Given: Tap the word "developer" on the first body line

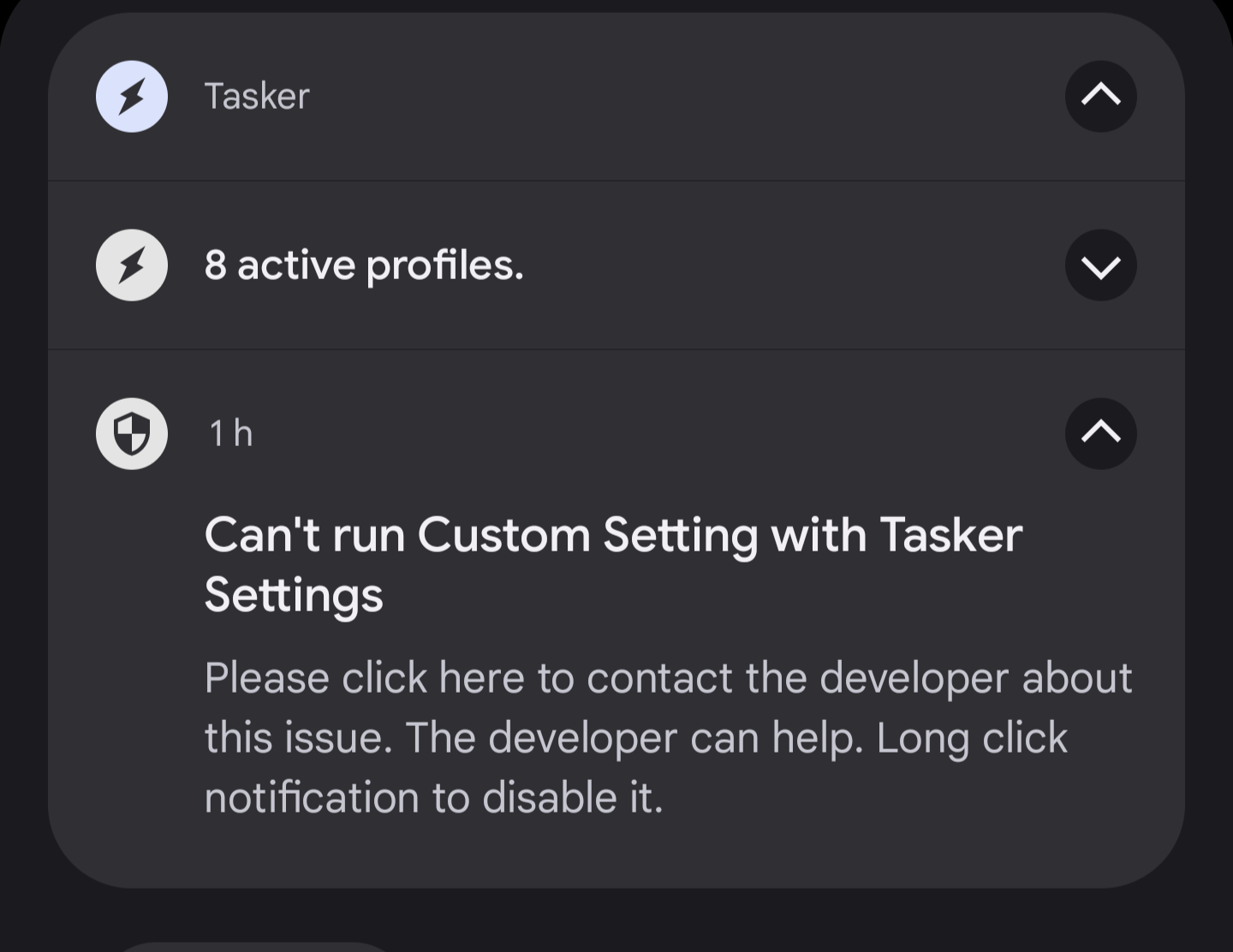Looking at the screenshot, I should click(x=914, y=678).
